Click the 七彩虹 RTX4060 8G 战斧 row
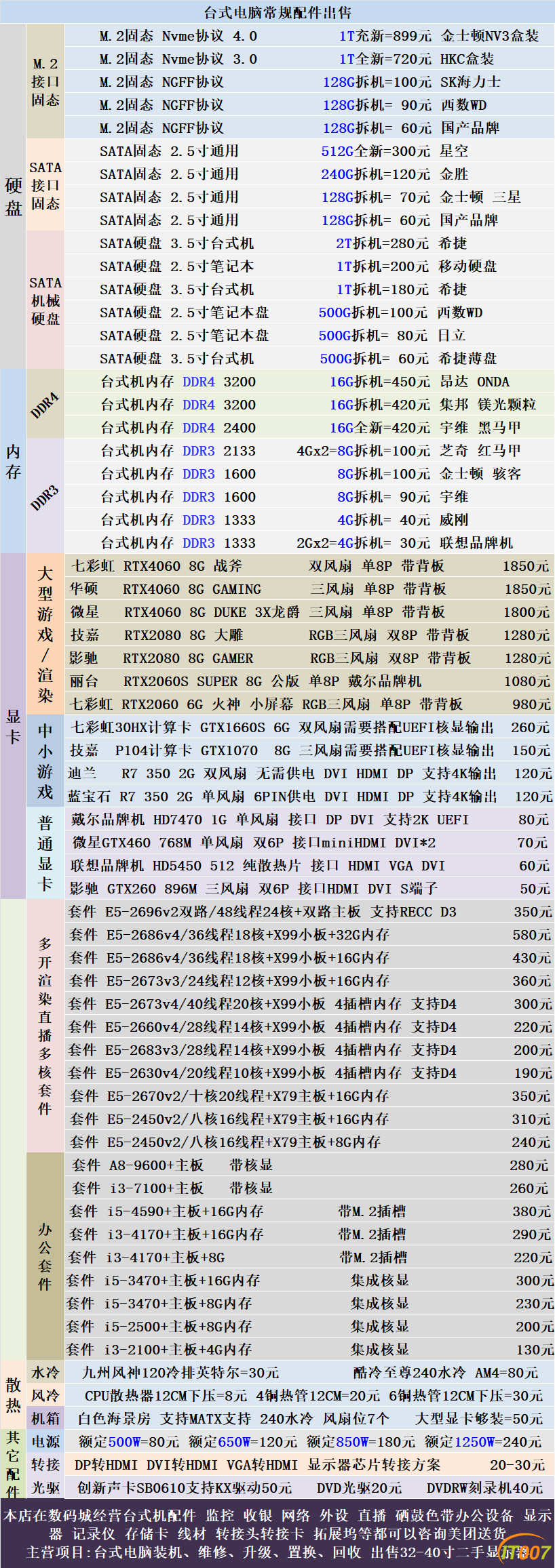Screen dimensions: 555x1568 tap(309, 566)
